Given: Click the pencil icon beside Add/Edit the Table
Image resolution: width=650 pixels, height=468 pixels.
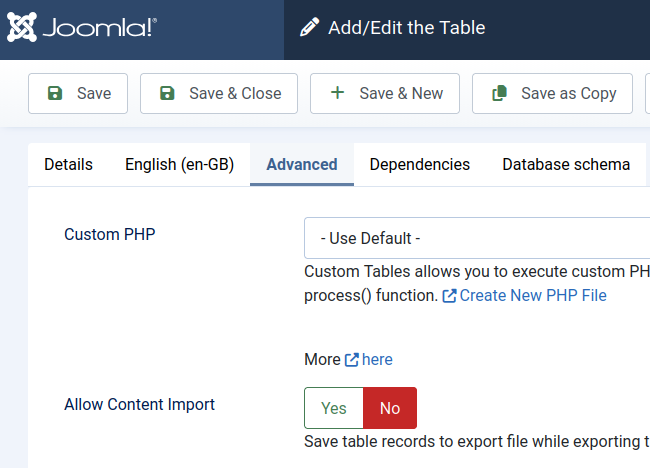Looking at the screenshot, I should point(310,28).
